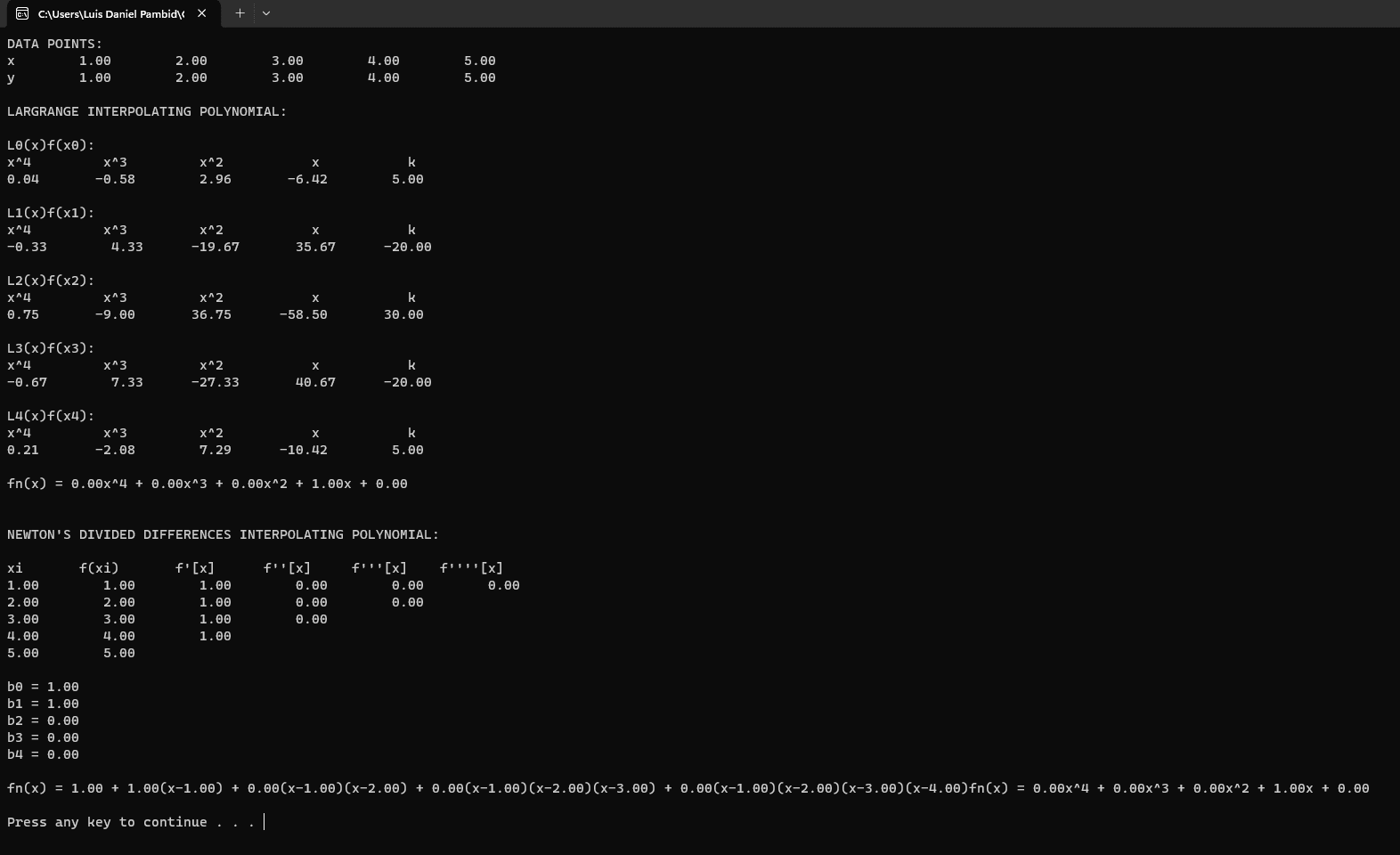Click the 'Press any key to continue' prompt
The width and height of the screenshot is (1400, 855).
131,822
